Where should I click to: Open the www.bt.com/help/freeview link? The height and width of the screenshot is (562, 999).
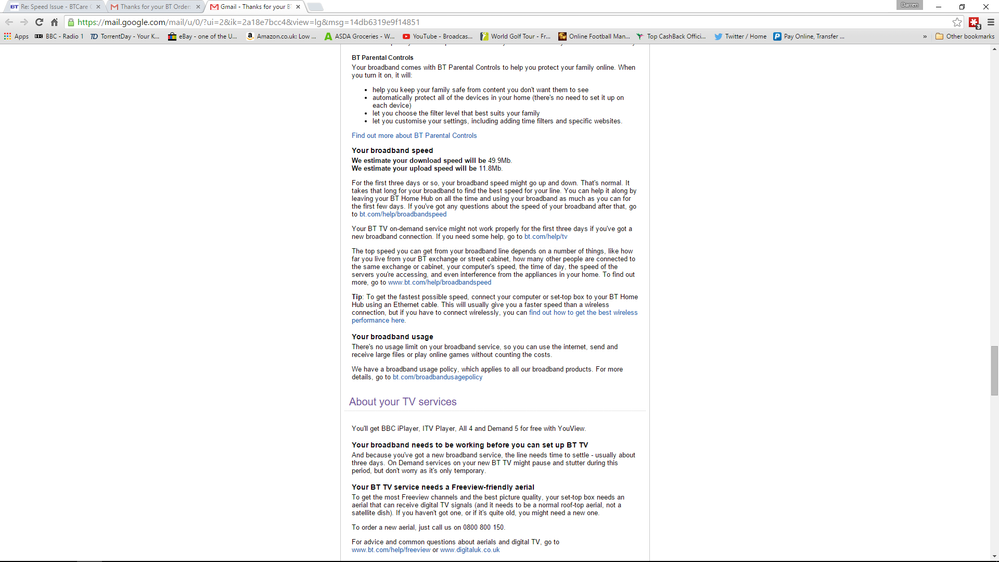point(391,550)
